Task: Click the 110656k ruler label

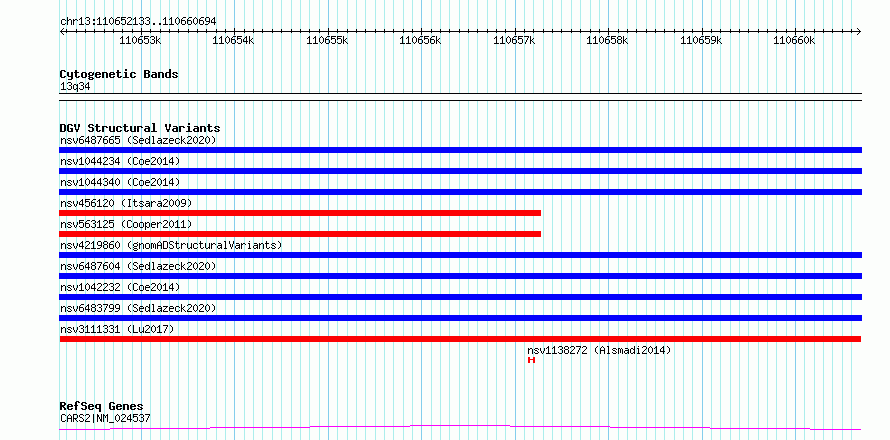Action: coord(421,40)
